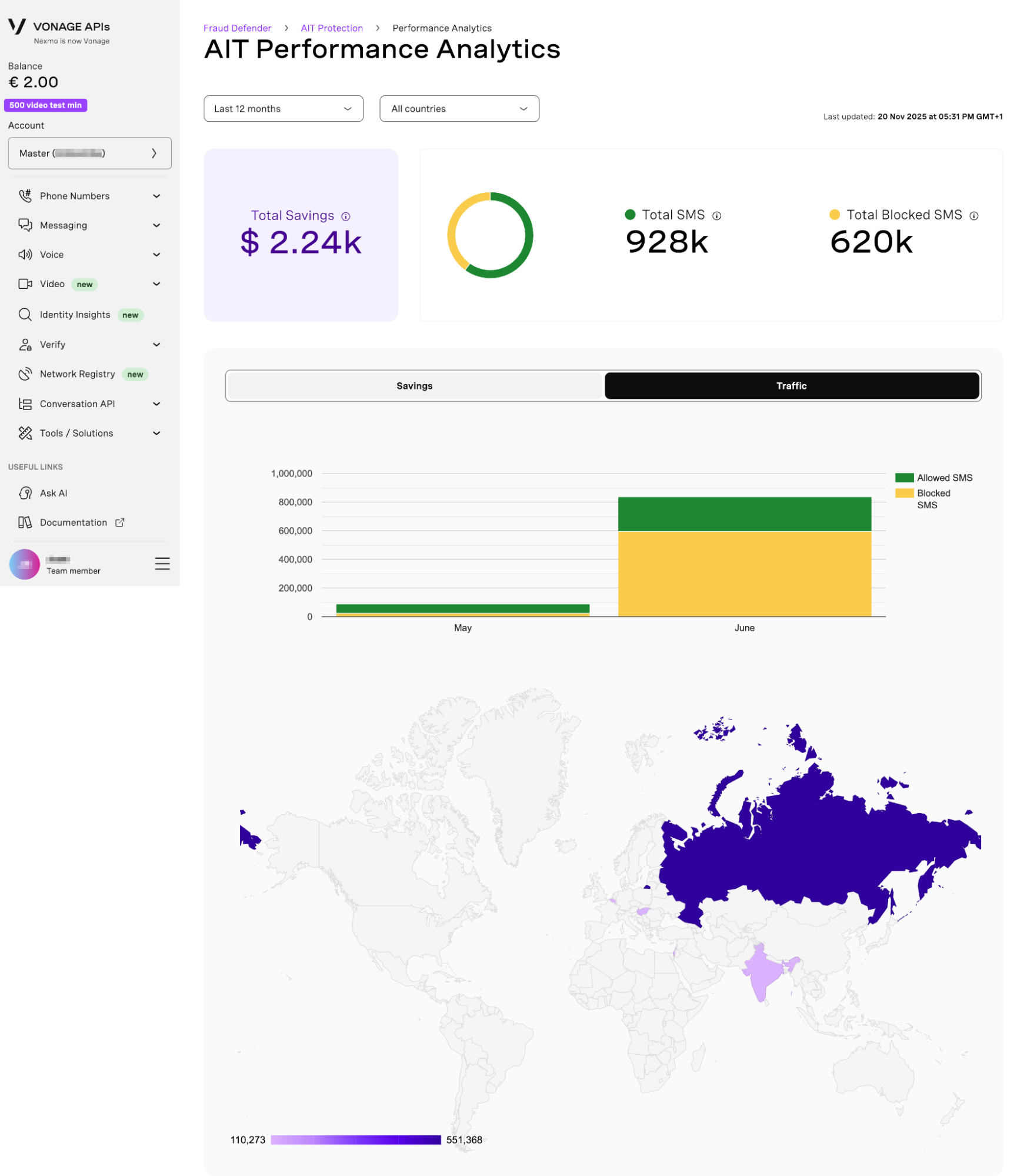Click the Verify lock icon
Viewport: 1027px width, 1176px height.
pyautogui.click(x=25, y=345)
